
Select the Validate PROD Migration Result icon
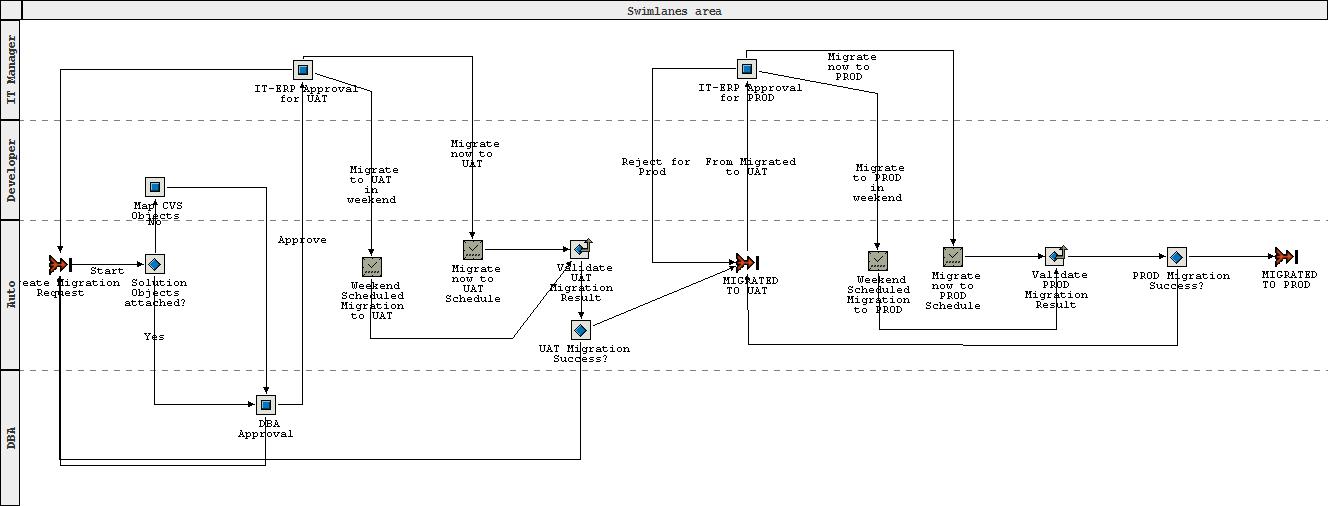[x=1056, y=257]
